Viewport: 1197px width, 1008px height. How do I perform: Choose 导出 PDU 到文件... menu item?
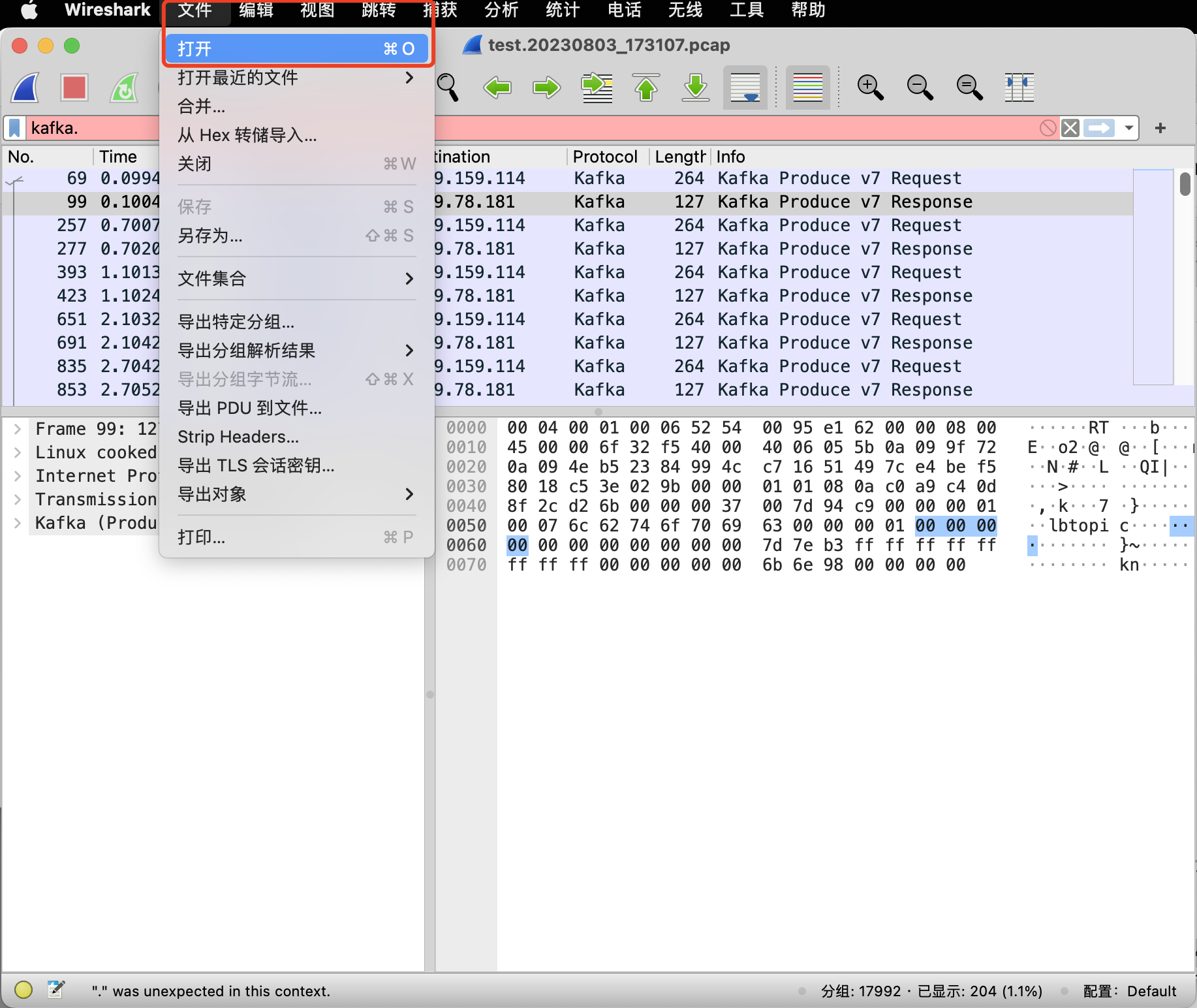pyautogui.click(x=297, y=408)
